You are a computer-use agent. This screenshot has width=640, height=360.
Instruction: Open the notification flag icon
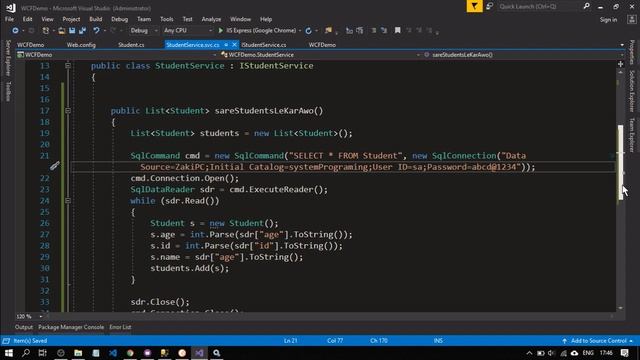tap(474, 6)
